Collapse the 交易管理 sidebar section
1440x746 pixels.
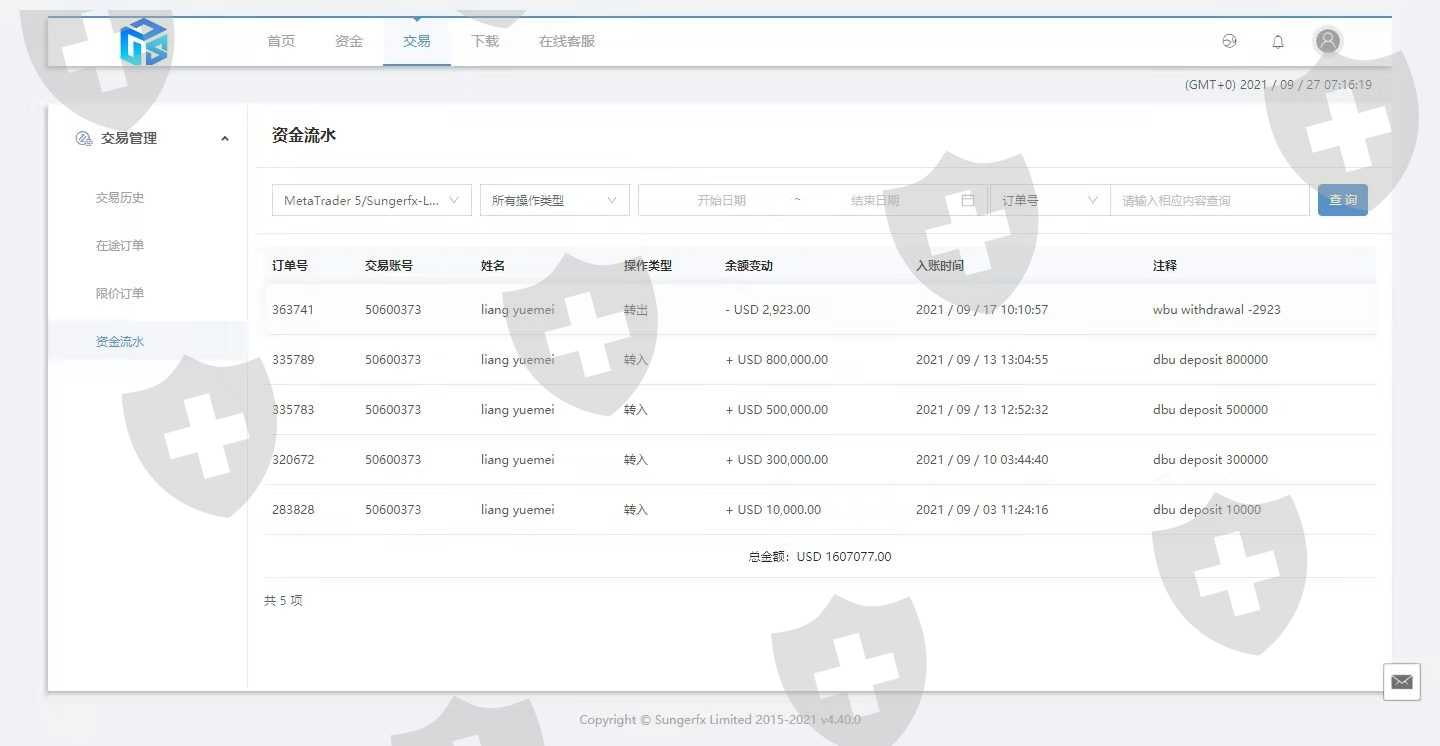(225, 138)
